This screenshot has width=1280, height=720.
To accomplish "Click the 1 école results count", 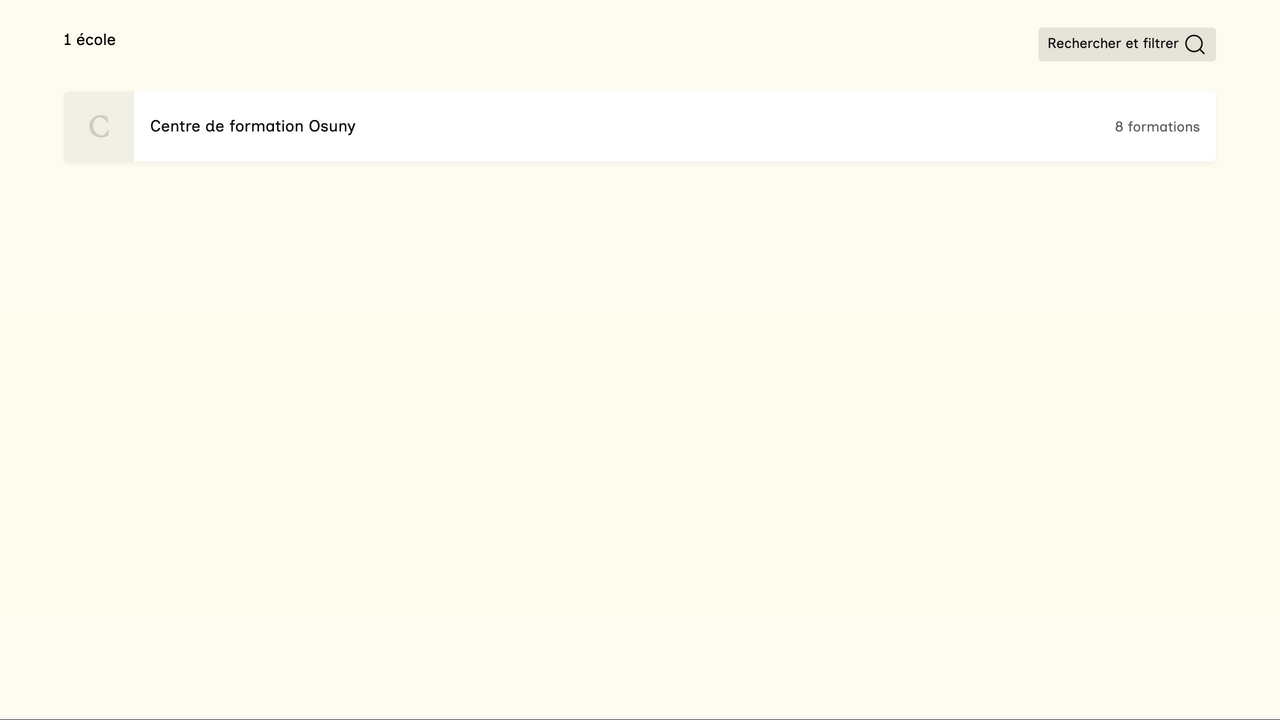I will coord(89,40).
